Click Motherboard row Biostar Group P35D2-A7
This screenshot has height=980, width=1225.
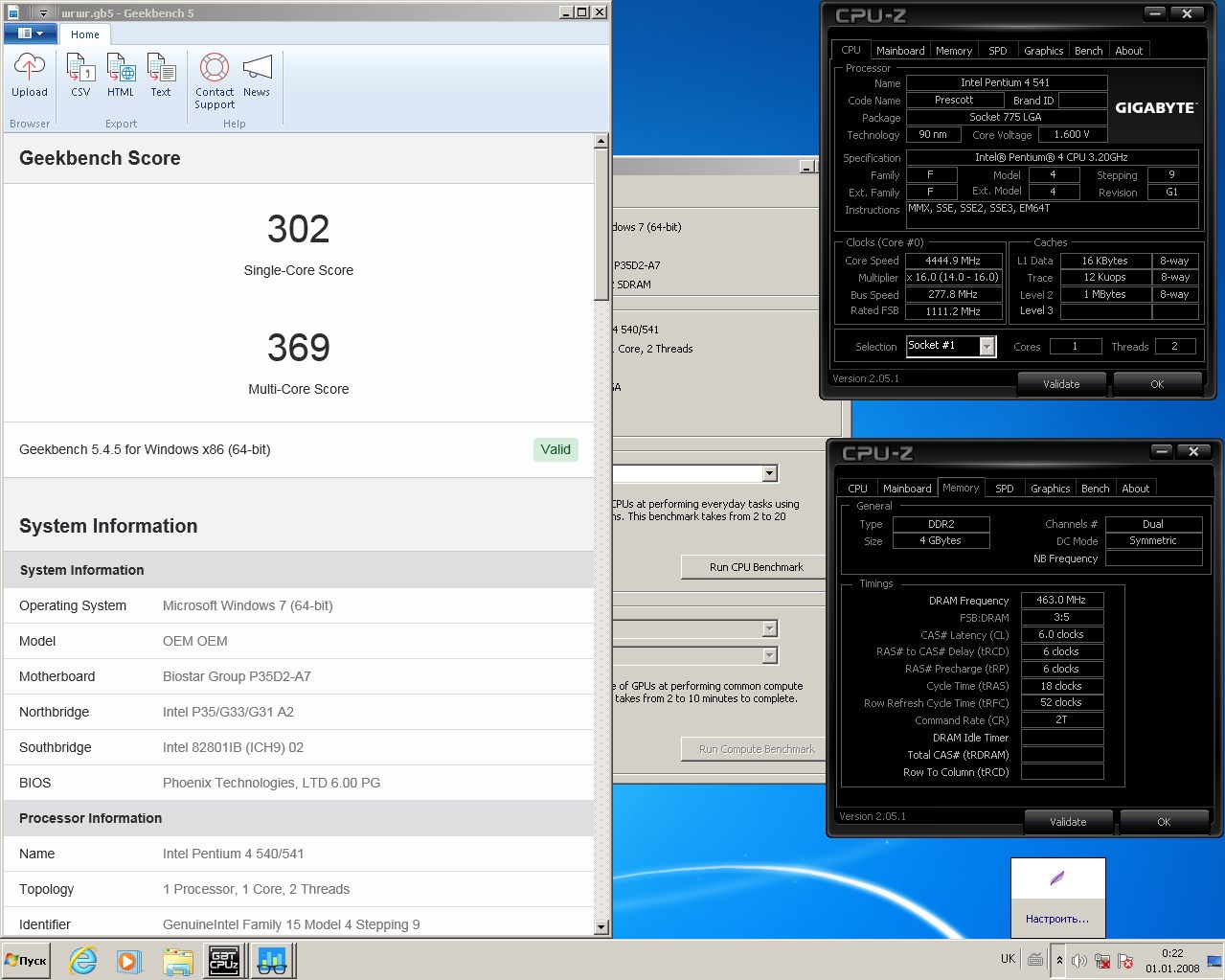299,676
